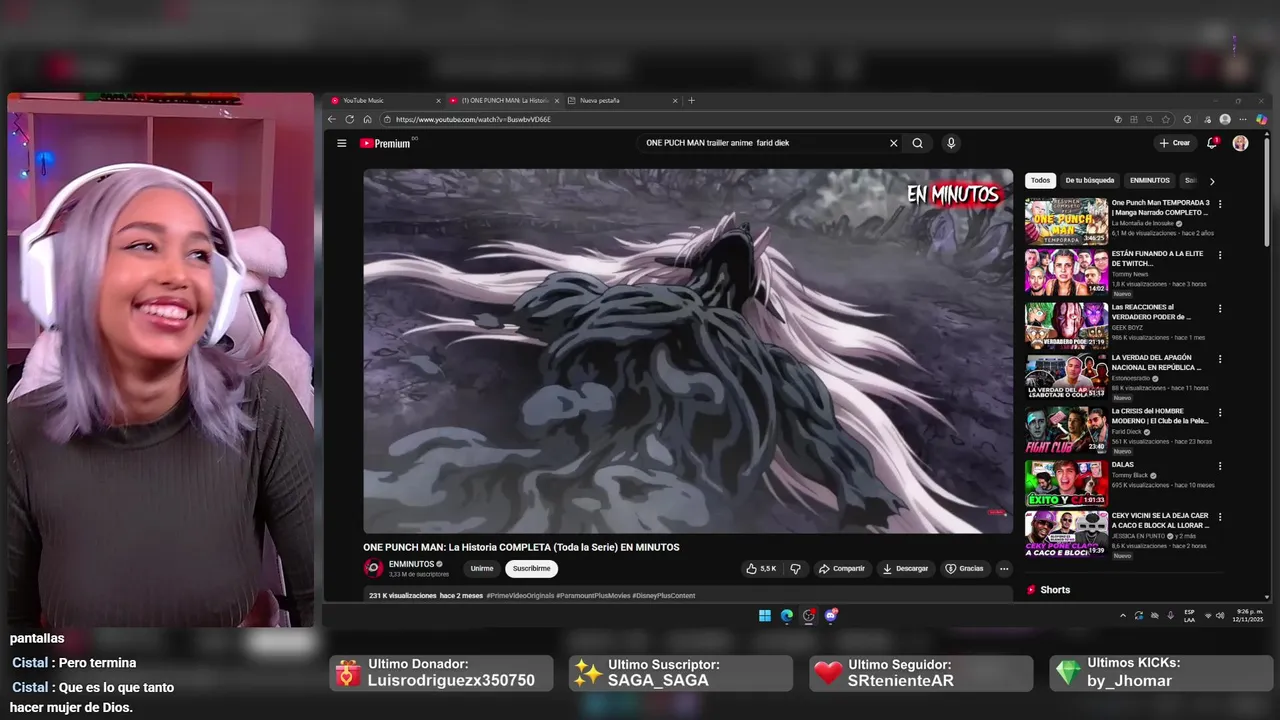
Task: Open Edge from the Windows taskbar
Action: point(787,615)
